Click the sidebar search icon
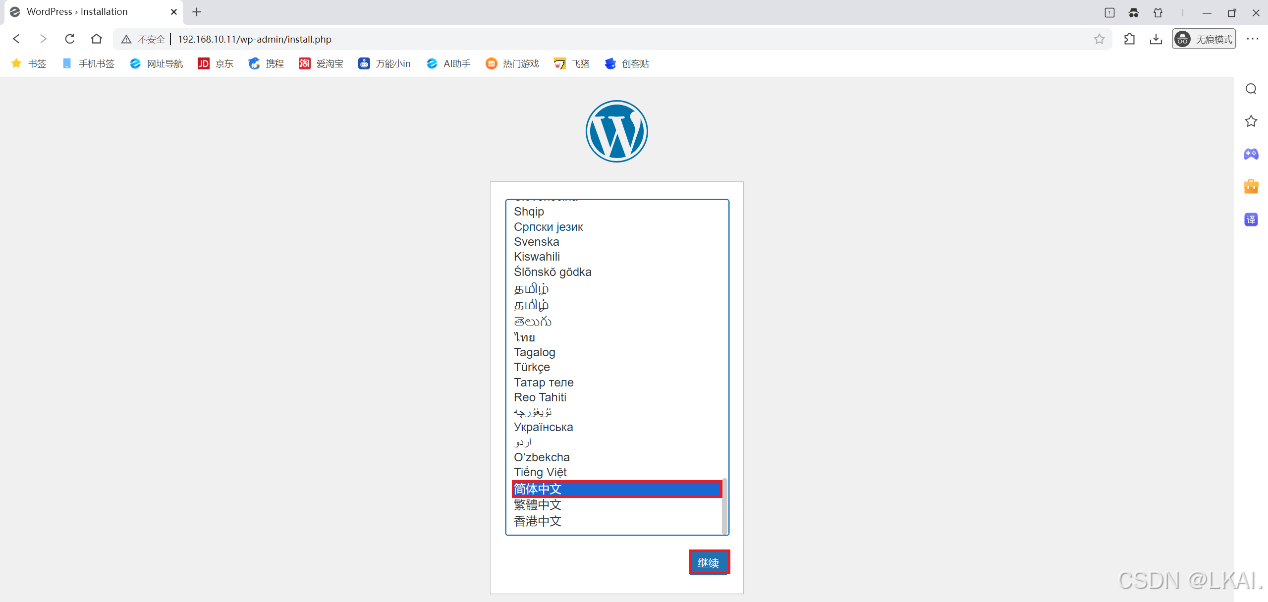Viewport: 1268px width, 602px height. pyautogui.click(x=1251, y=89)
